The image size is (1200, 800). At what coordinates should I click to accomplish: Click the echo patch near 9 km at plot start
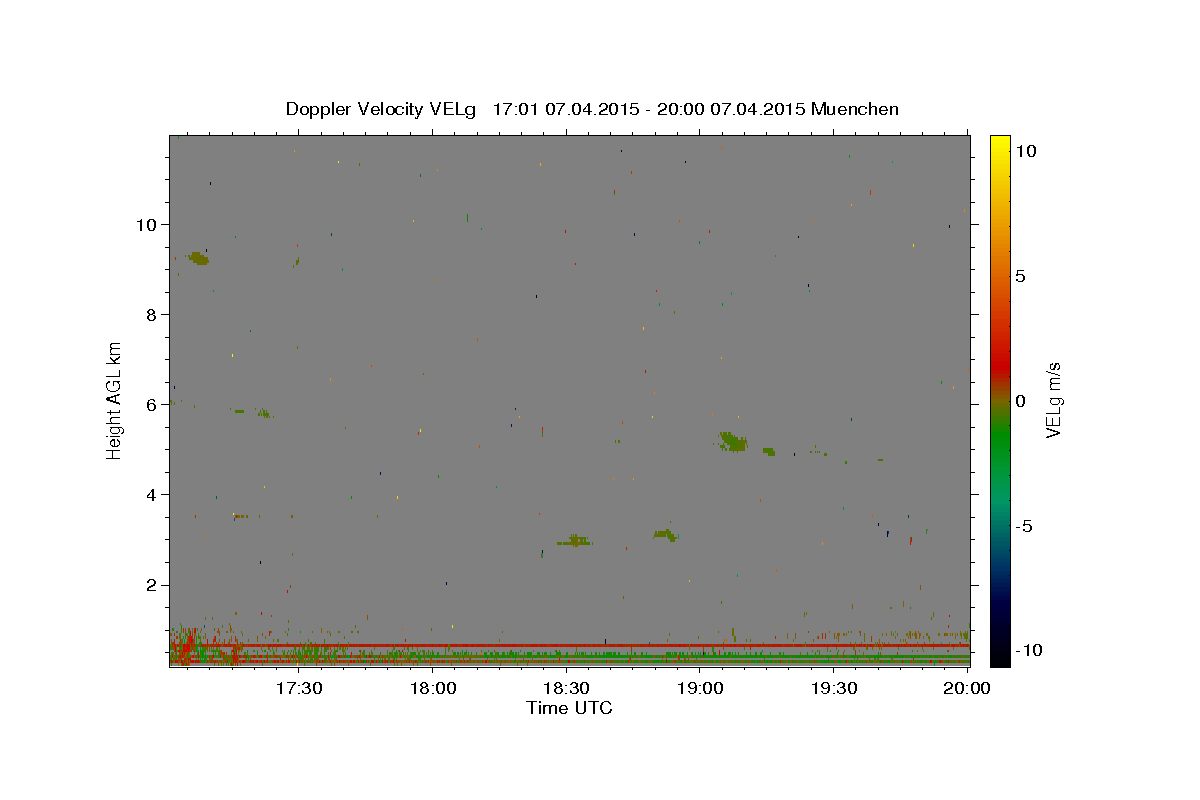pyautogui.click(x=199, y=258)
